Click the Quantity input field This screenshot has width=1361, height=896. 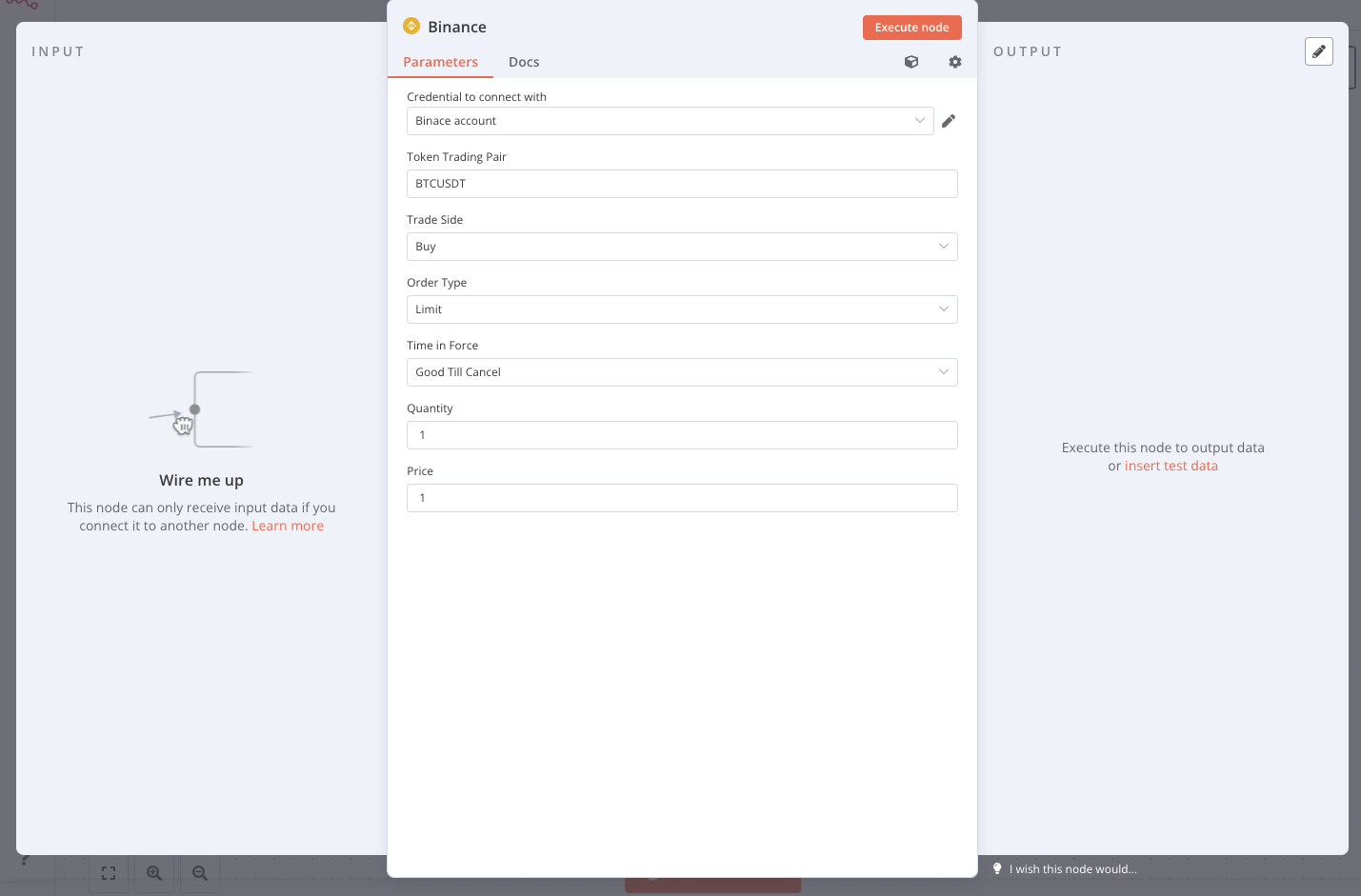pyautogui.click(x=682, y=435)
